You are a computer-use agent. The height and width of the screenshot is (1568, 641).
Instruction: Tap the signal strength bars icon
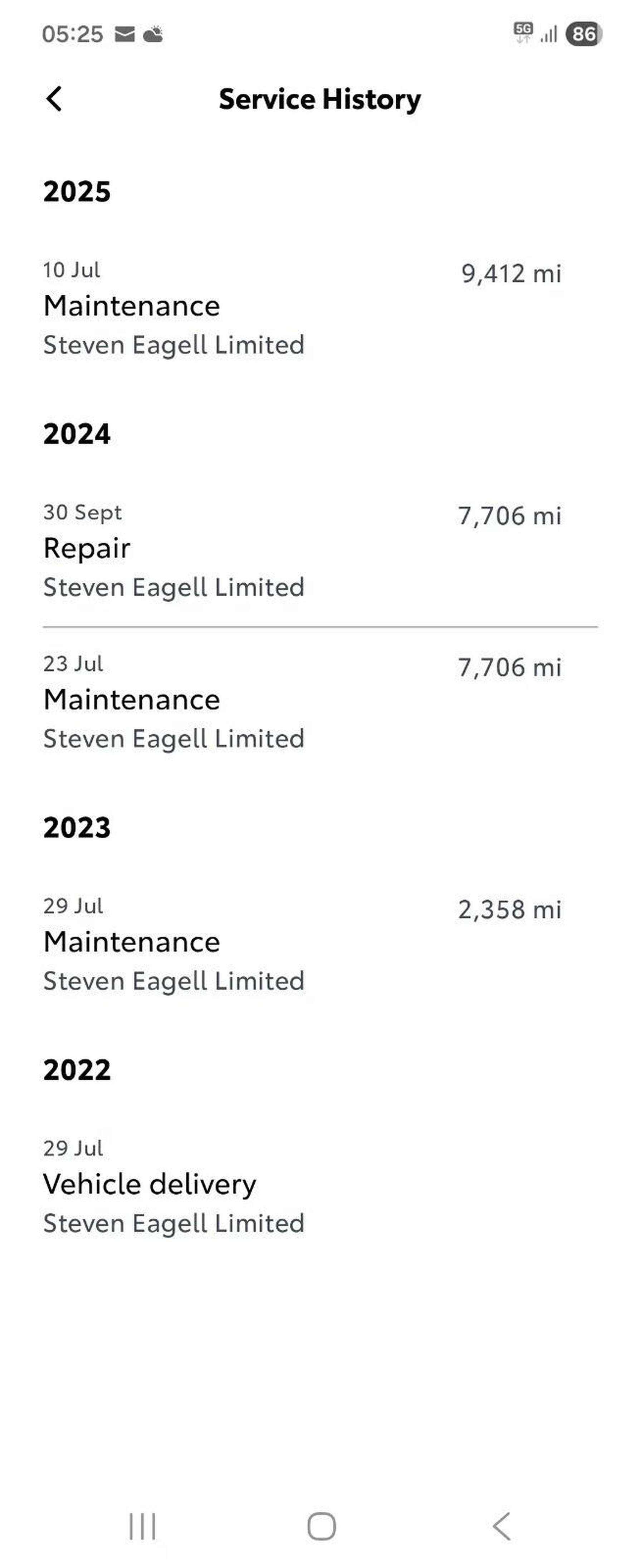[x=548, y=34]
